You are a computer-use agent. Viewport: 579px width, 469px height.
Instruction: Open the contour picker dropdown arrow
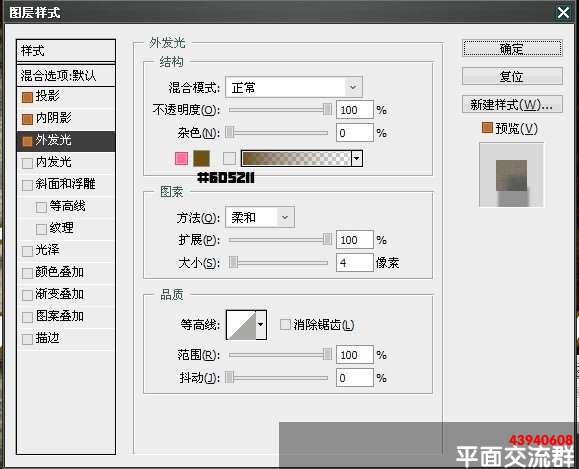click(261, 325)
